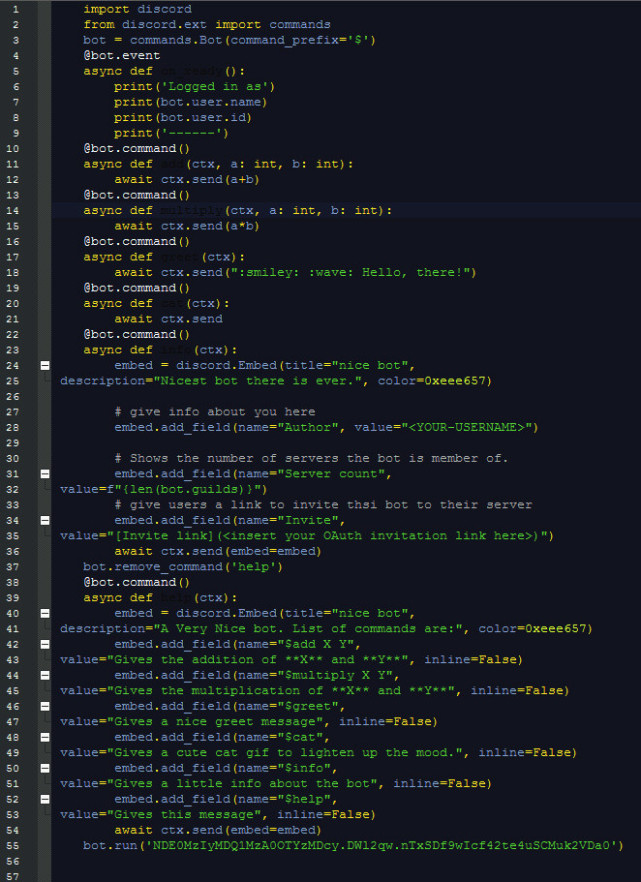Click color value 0xeee657 on line 41
The image size is (641, 882).
[556, 628]
